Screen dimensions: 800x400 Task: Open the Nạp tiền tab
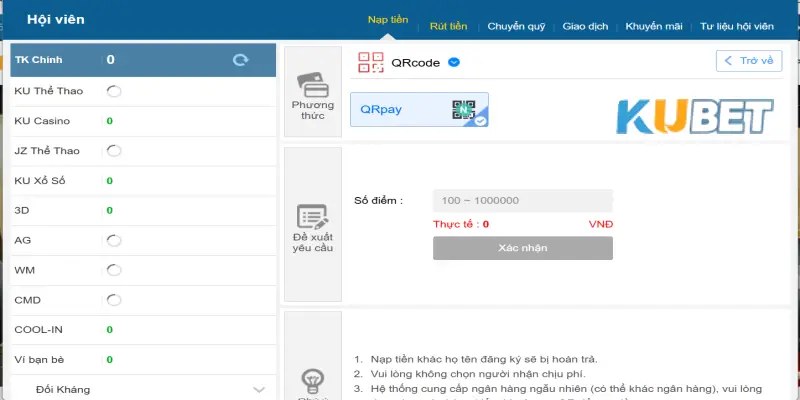tap(388, 20)
